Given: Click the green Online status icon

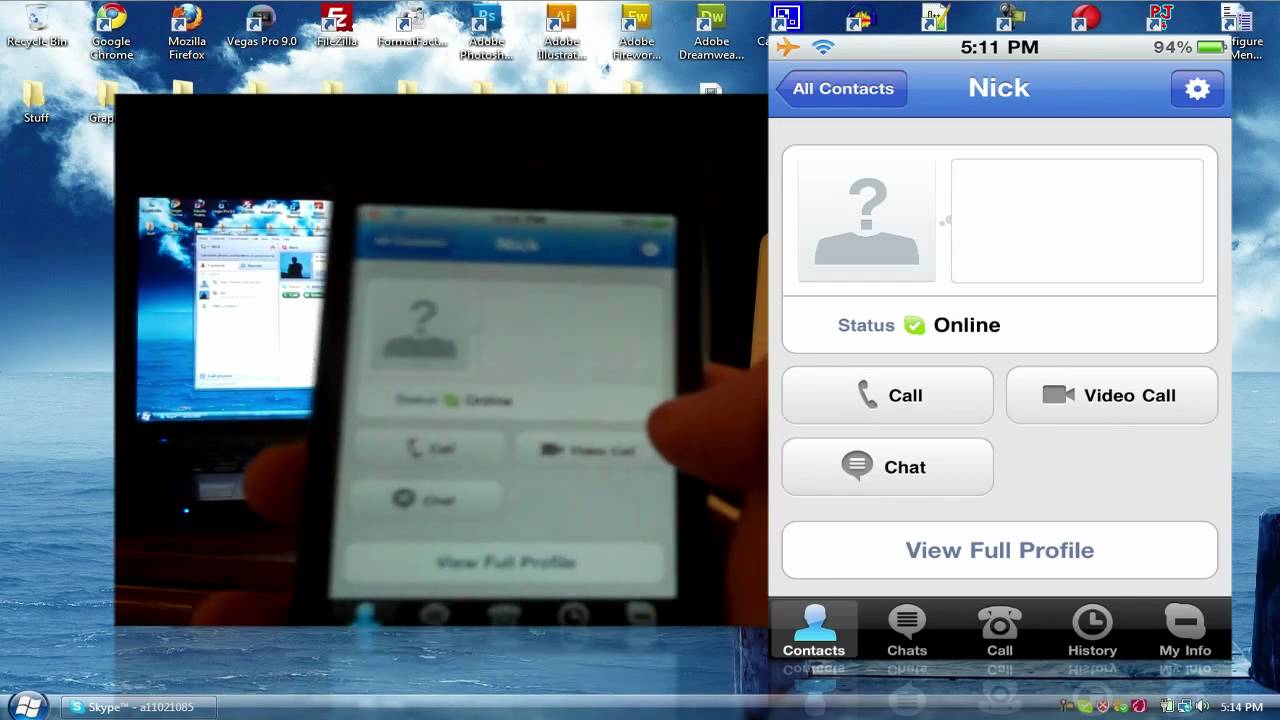Looking at the screenshot, I should [914, 325].
